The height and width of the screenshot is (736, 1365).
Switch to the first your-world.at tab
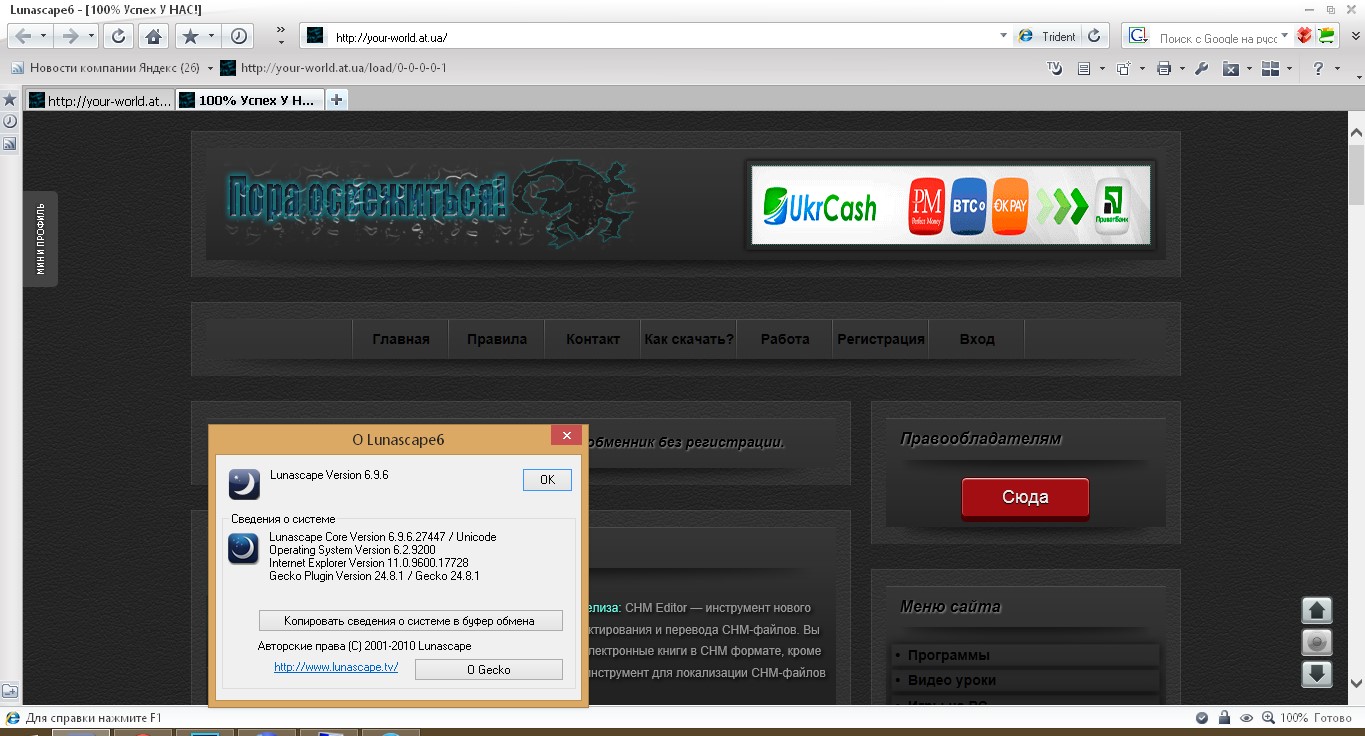pos(100,100)
